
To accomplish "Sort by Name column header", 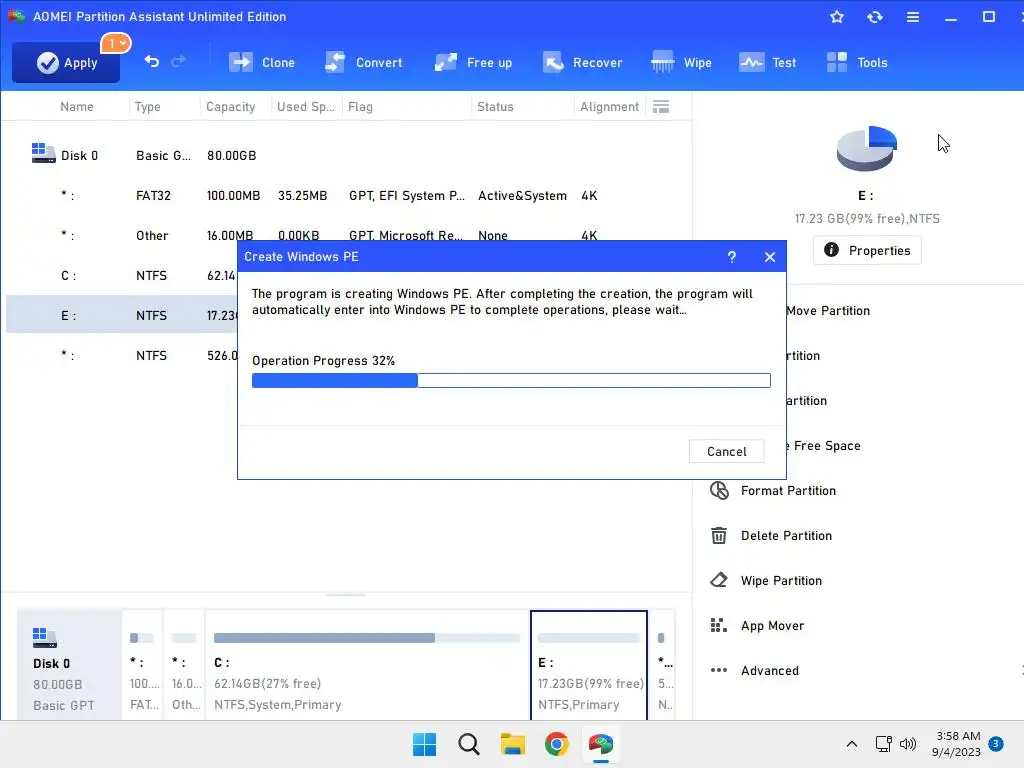I will [x=76, y=106].
